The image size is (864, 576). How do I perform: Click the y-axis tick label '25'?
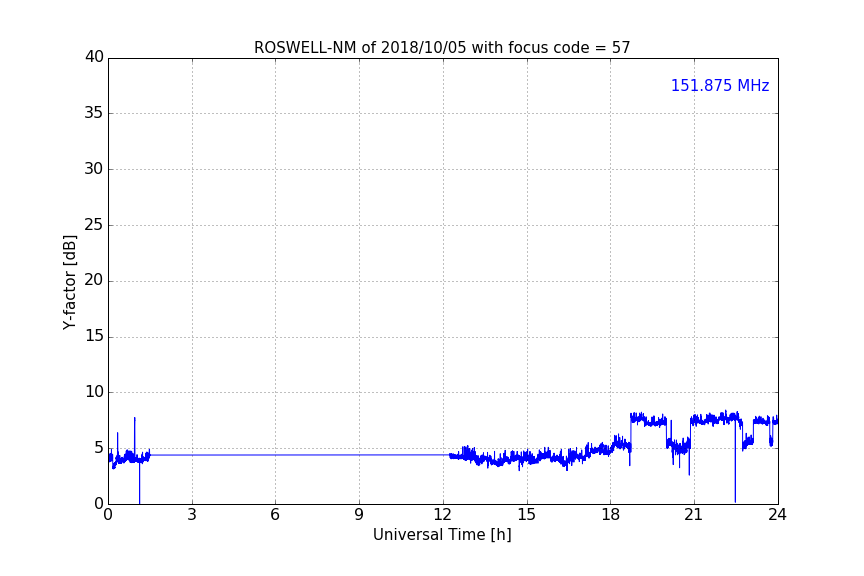click(94, 224)
